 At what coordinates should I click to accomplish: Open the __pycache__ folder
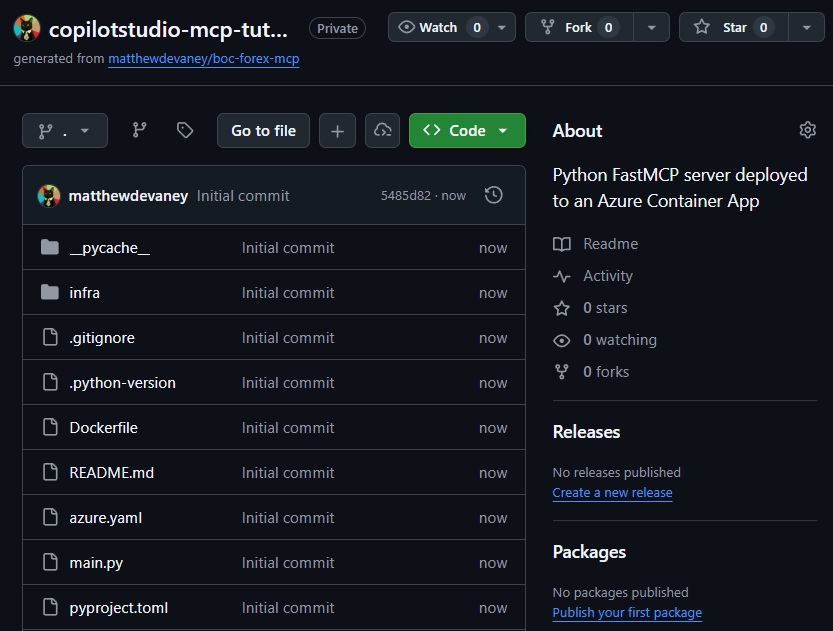(109, 248)
